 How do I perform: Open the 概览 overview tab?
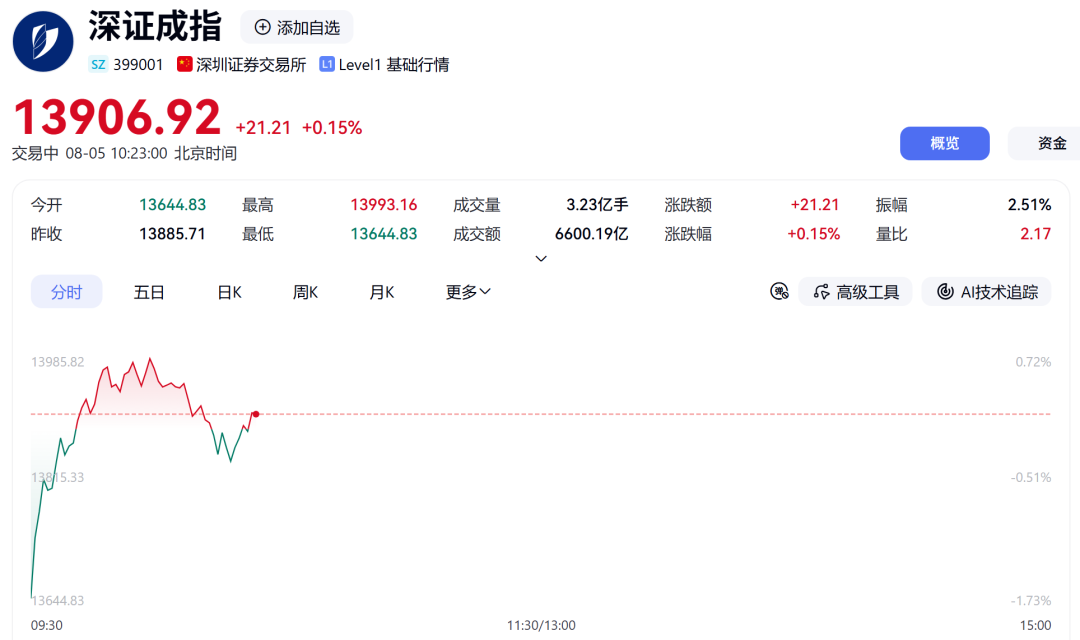tap(944, 143)
